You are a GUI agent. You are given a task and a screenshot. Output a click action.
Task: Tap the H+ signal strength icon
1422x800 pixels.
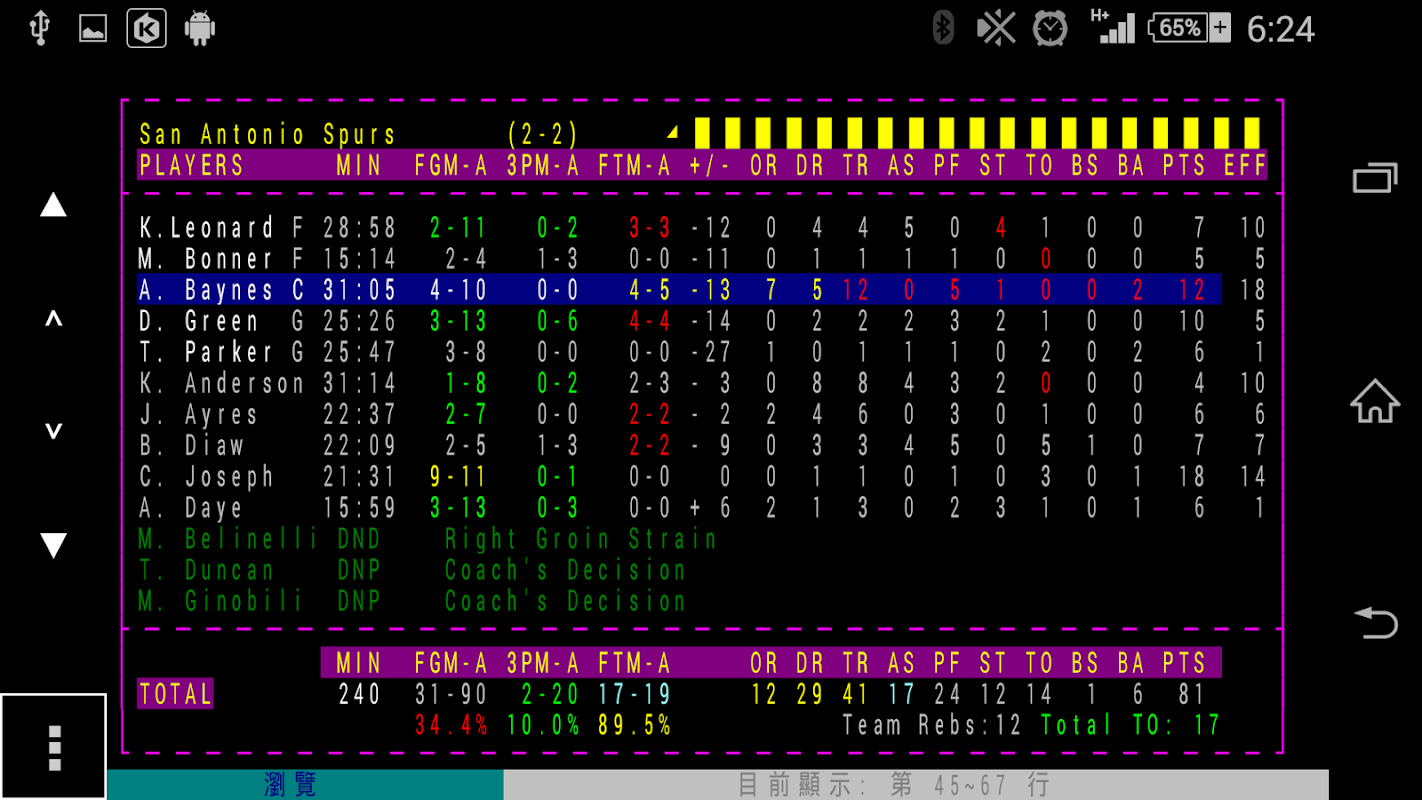[x=1112, y=27]
